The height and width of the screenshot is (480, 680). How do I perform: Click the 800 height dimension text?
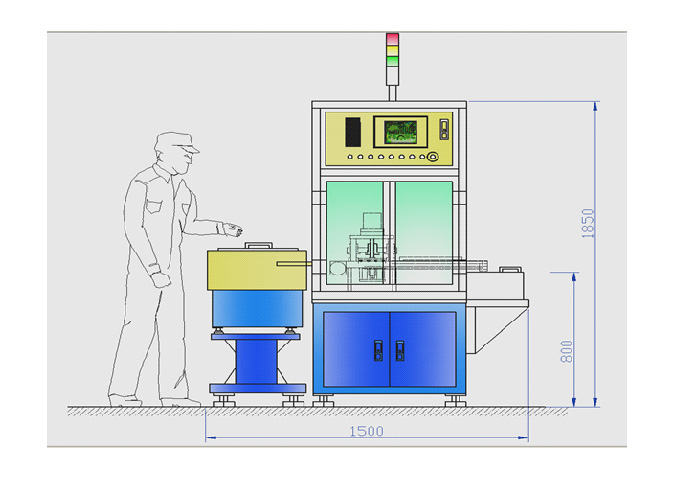(566, 352)
